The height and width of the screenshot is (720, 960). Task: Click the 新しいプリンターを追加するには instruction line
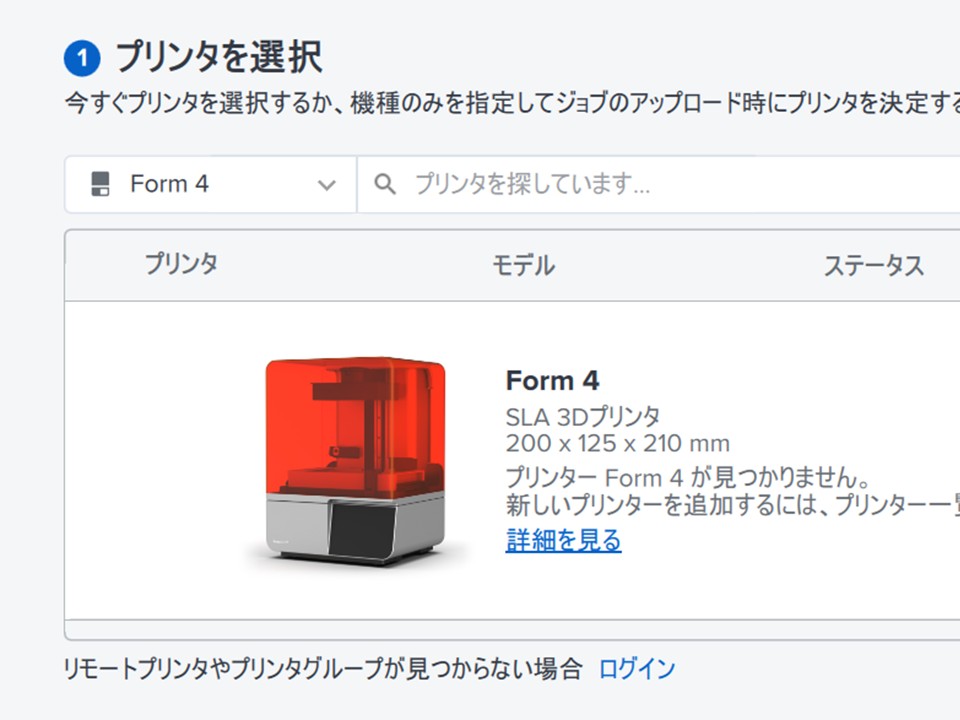pyautogui.click(x=733, y=505)
